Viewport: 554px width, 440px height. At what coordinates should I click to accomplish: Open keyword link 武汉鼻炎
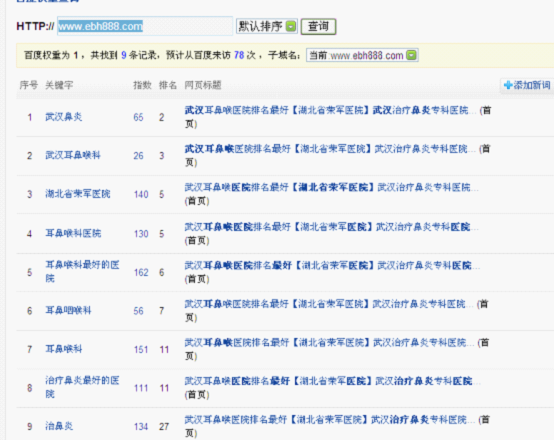(x=64, y=117)
